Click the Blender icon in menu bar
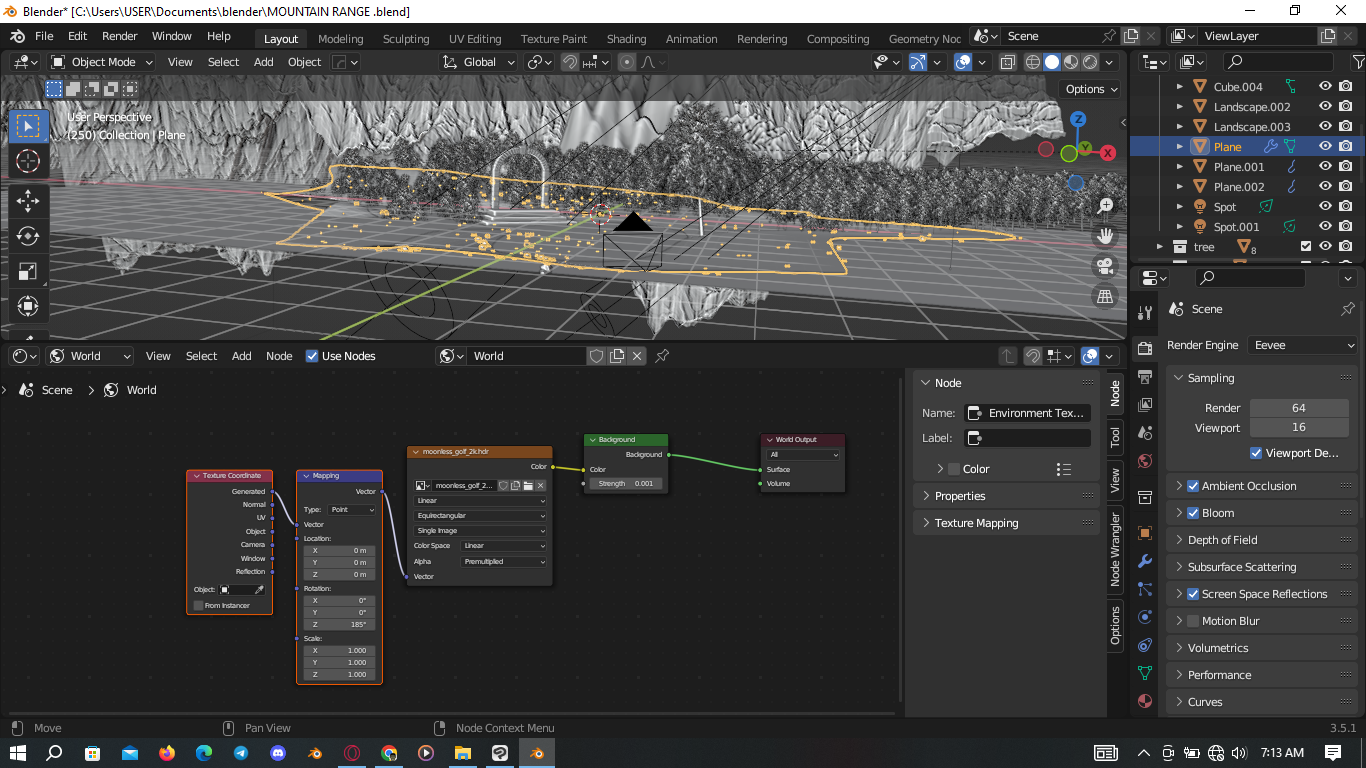Screen dimensions: 1366x768 tap(17, 36)
